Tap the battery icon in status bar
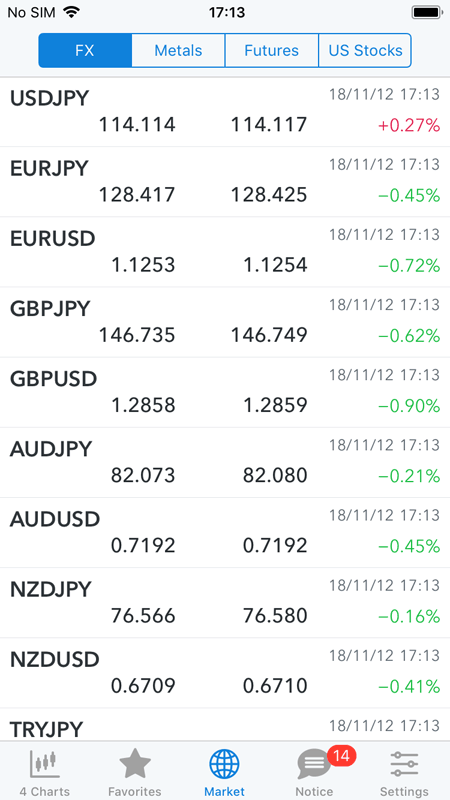This screenshot has height=800, width=450. click(x=426, y=12)
